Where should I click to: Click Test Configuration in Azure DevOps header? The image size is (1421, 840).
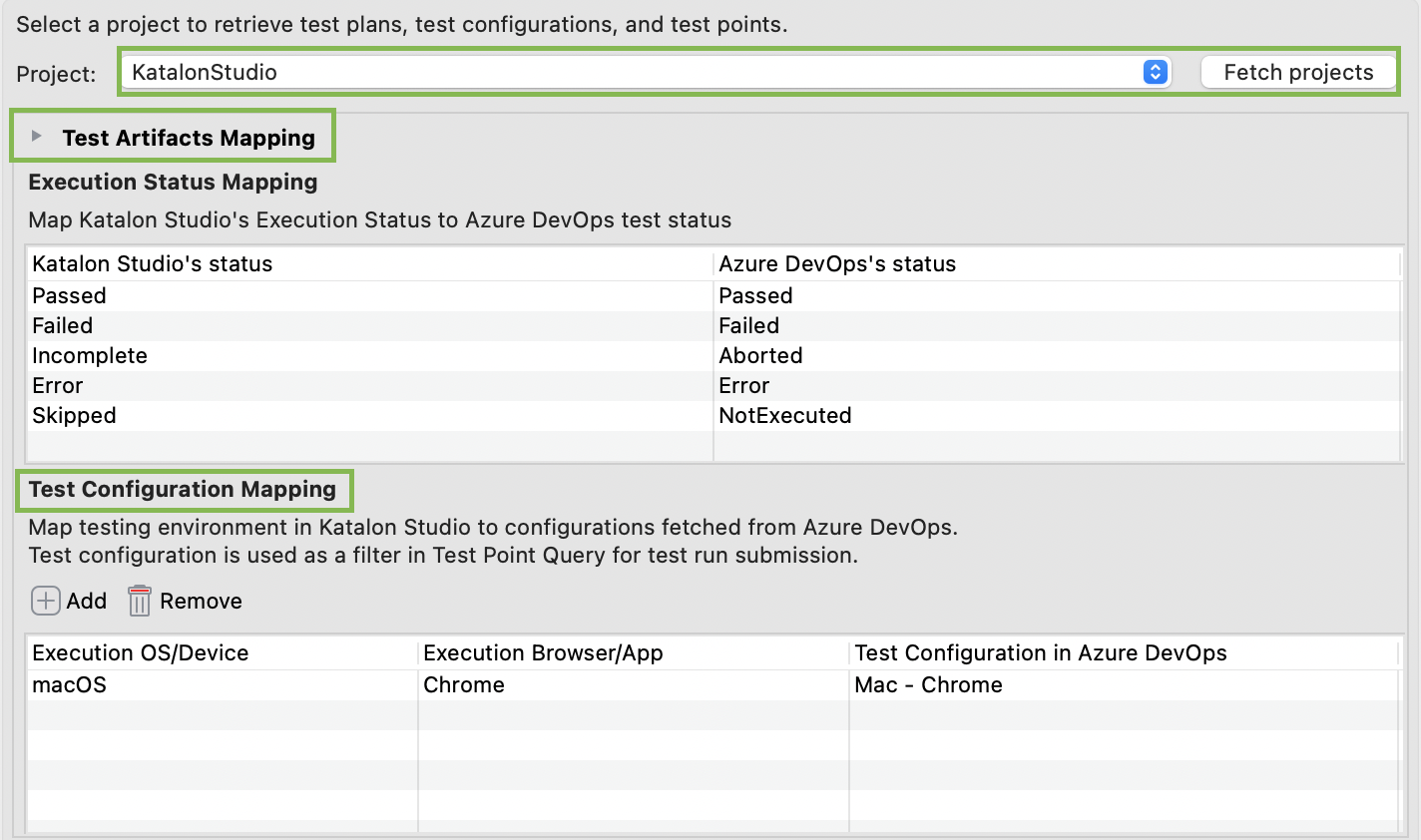click(1125, 653)
